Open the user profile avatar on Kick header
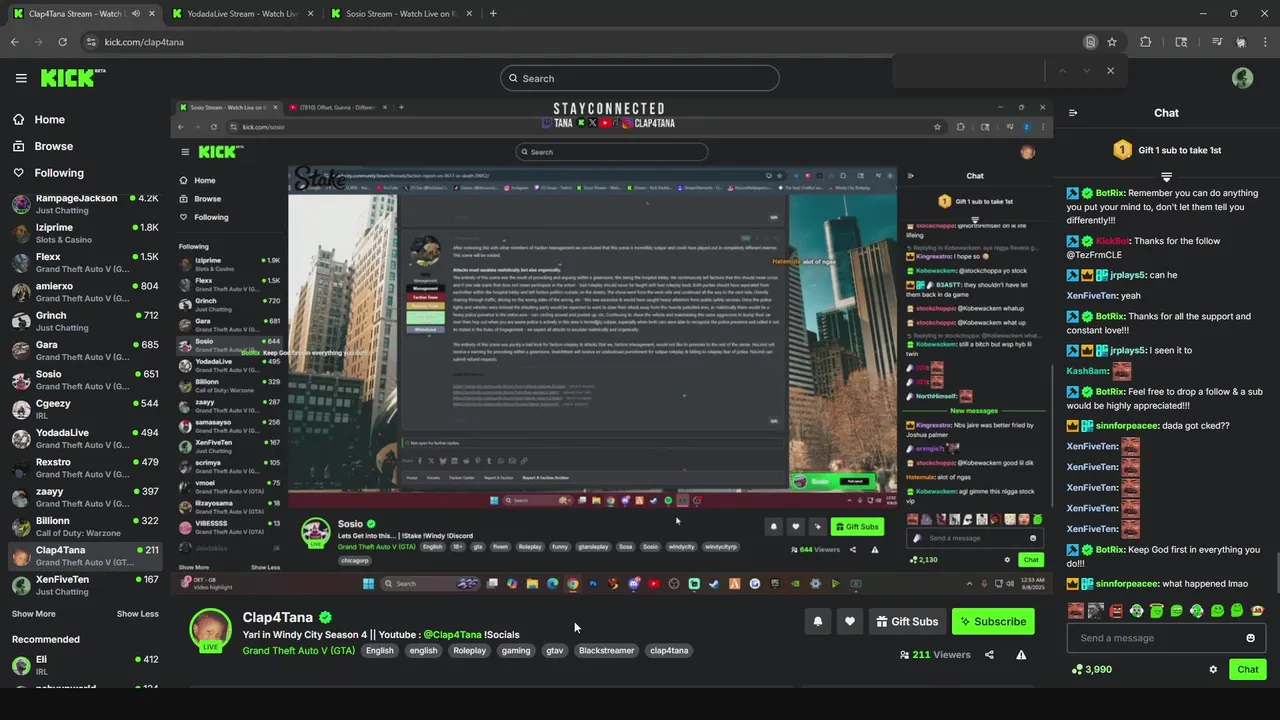Viewport: 1280px width, 720px height. click(x=1242, y=78)
